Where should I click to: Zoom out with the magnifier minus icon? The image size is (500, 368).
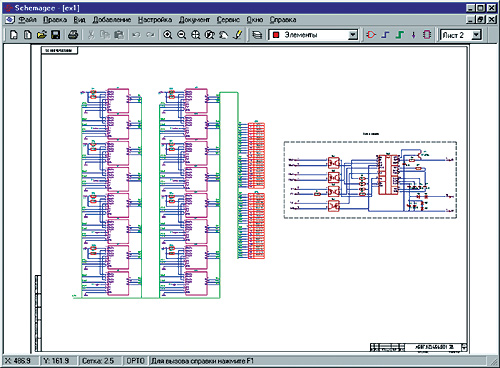click(182, 35)
